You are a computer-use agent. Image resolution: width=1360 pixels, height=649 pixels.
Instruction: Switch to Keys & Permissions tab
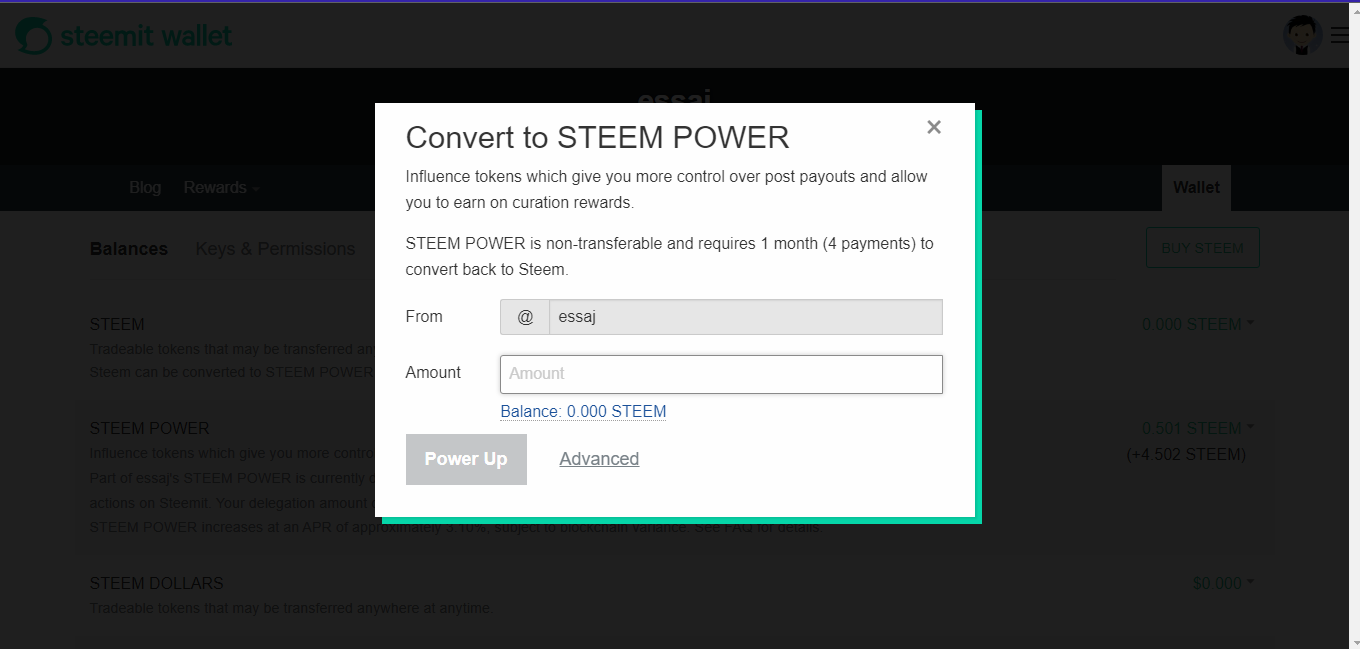click(x=276, y=249)
